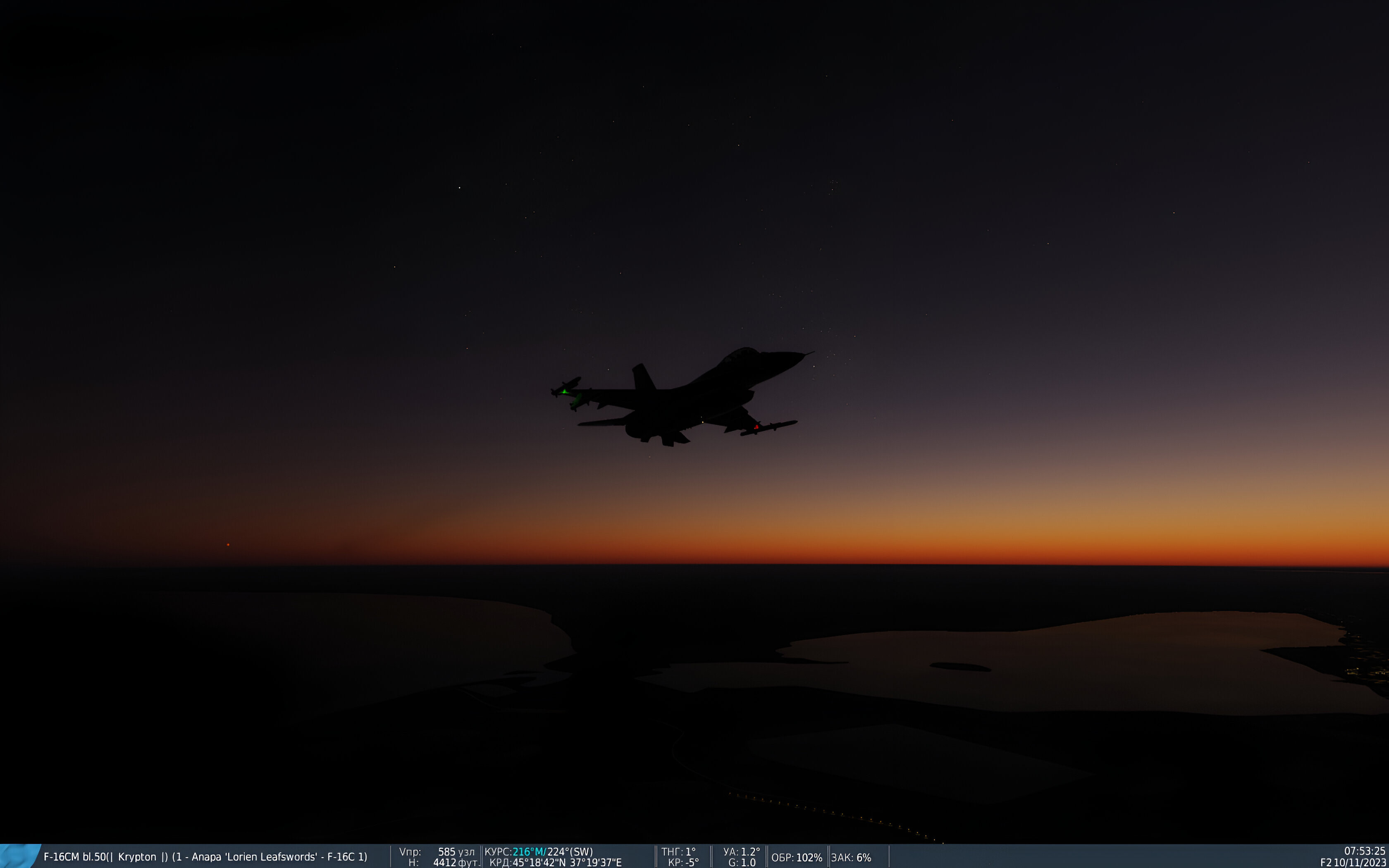The image size is (1389, 868).
Task: Click the flaps indicator 'ЗАК: 6%'
Action: tap(851, 857)
